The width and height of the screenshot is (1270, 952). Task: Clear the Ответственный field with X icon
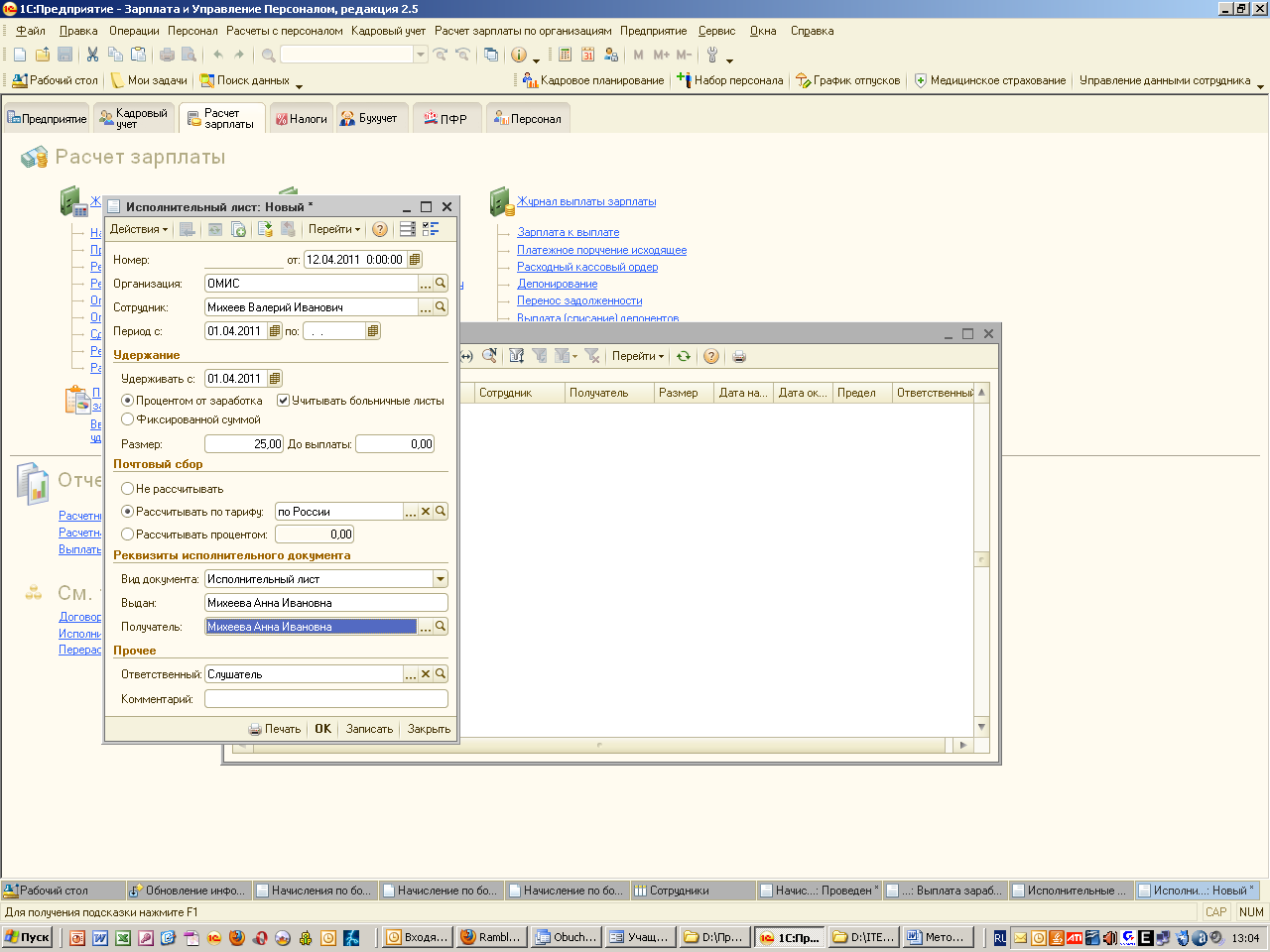pyautogui.click(x=426, y=674)
